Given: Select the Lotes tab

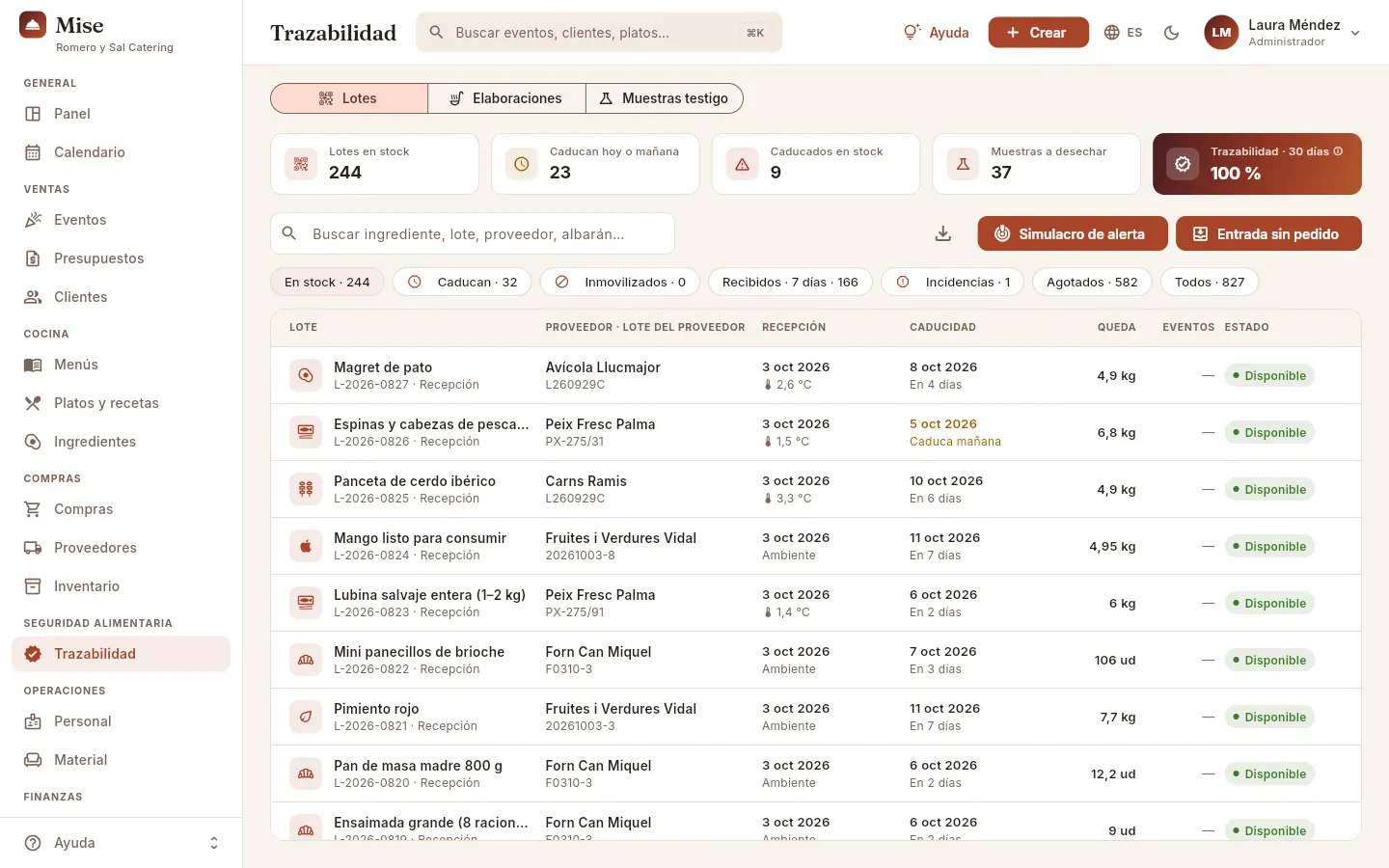Looking at the screenshot, I should pyautogui.click(x=349, y=98).
